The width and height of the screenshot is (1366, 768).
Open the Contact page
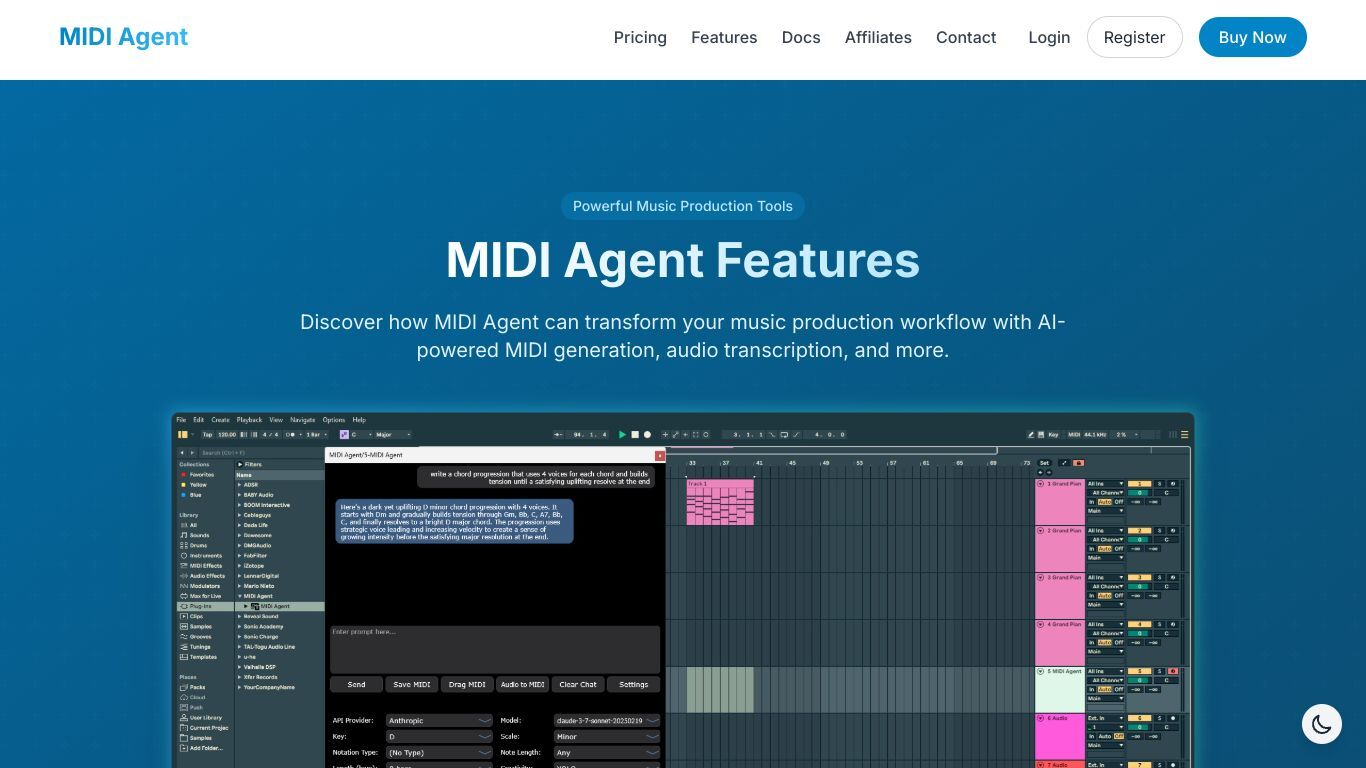click(x=966, y=37)
